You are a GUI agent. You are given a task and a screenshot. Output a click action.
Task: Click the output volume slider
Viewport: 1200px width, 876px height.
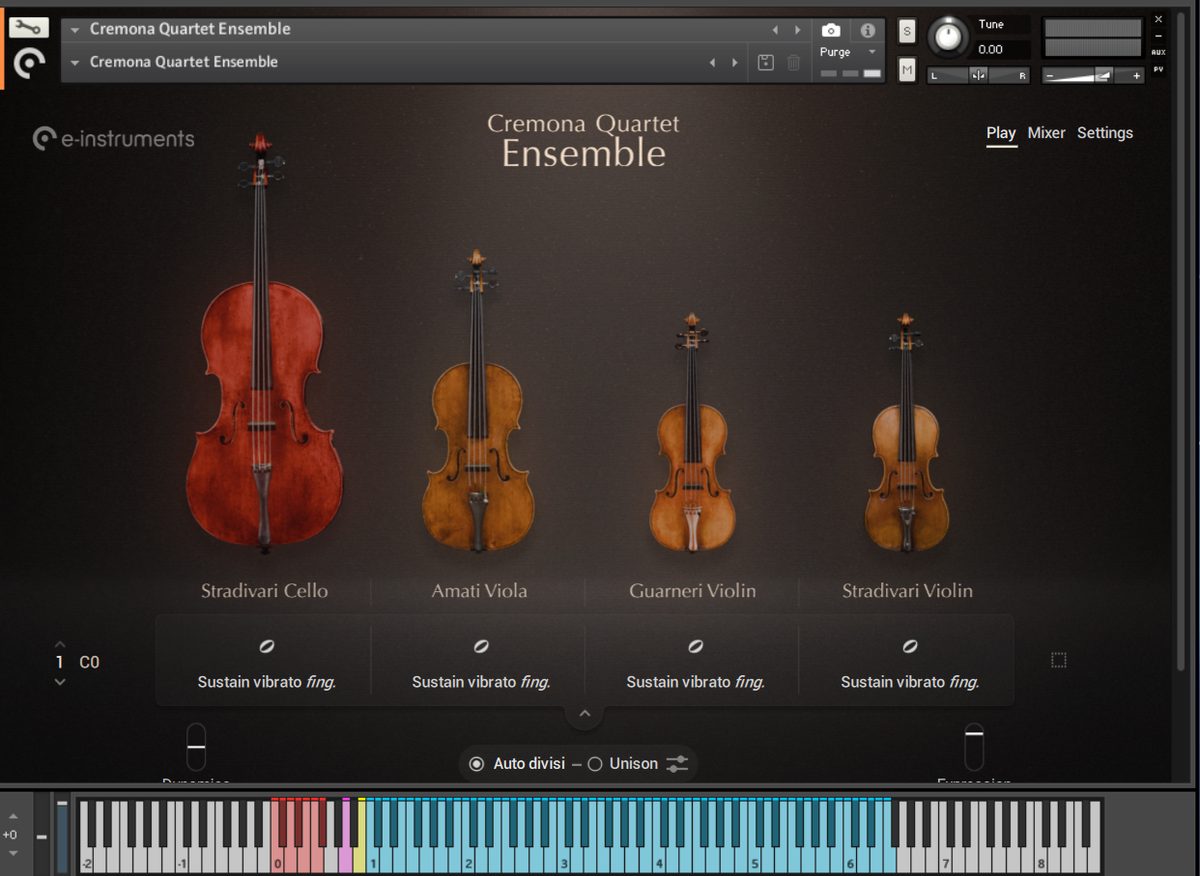coord(1093,76)
